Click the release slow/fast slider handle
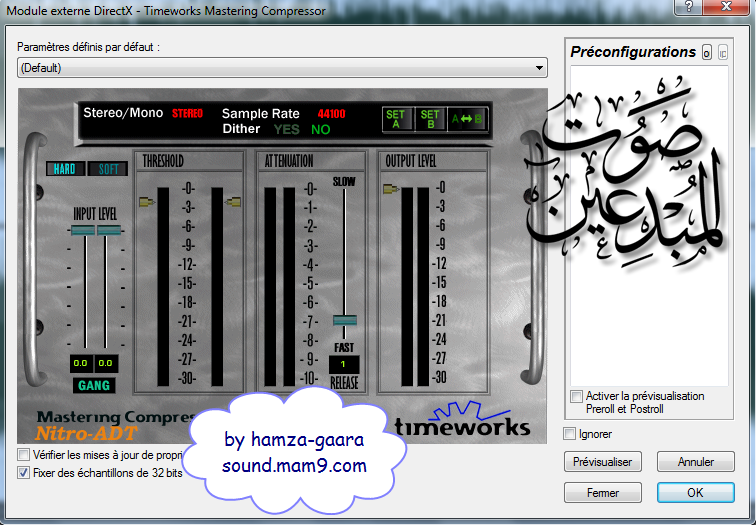The width and height of the screenshot is (756, 525). pyautogui.click(x=345, y=320)
